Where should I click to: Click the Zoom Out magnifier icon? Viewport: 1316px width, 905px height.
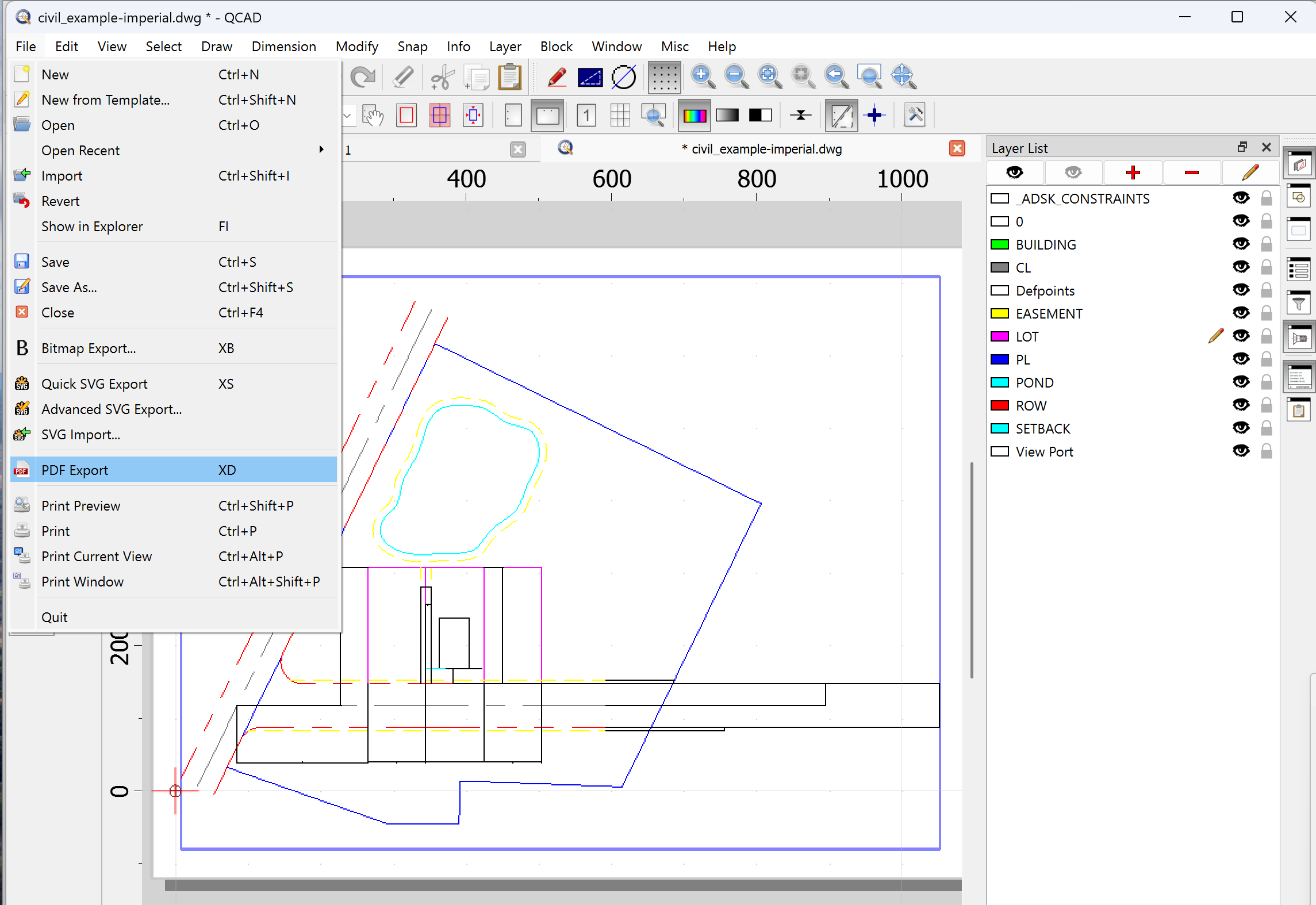(x=736, y=76)
